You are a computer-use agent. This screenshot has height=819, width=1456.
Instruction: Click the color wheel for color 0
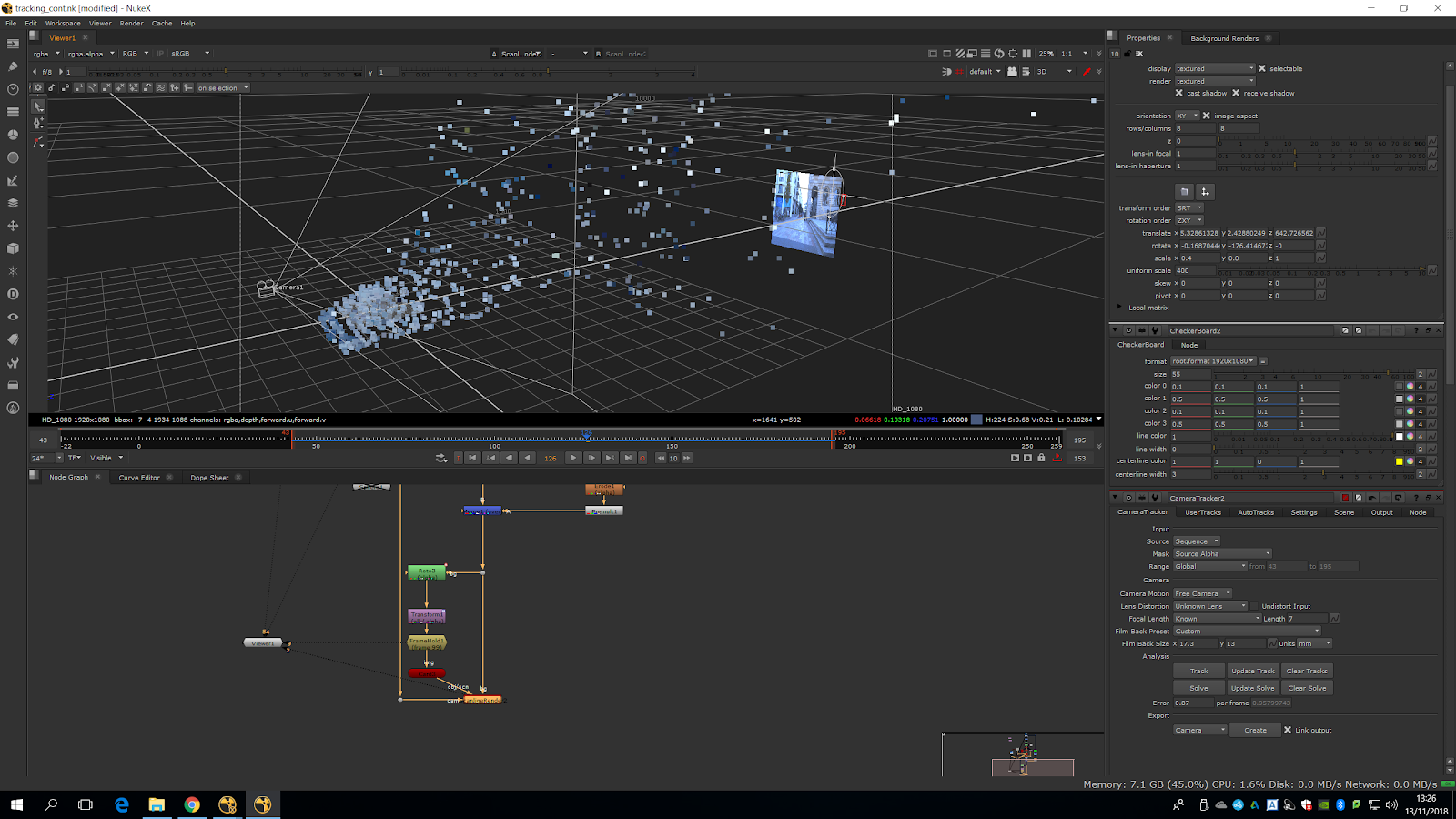(1410, 386)
